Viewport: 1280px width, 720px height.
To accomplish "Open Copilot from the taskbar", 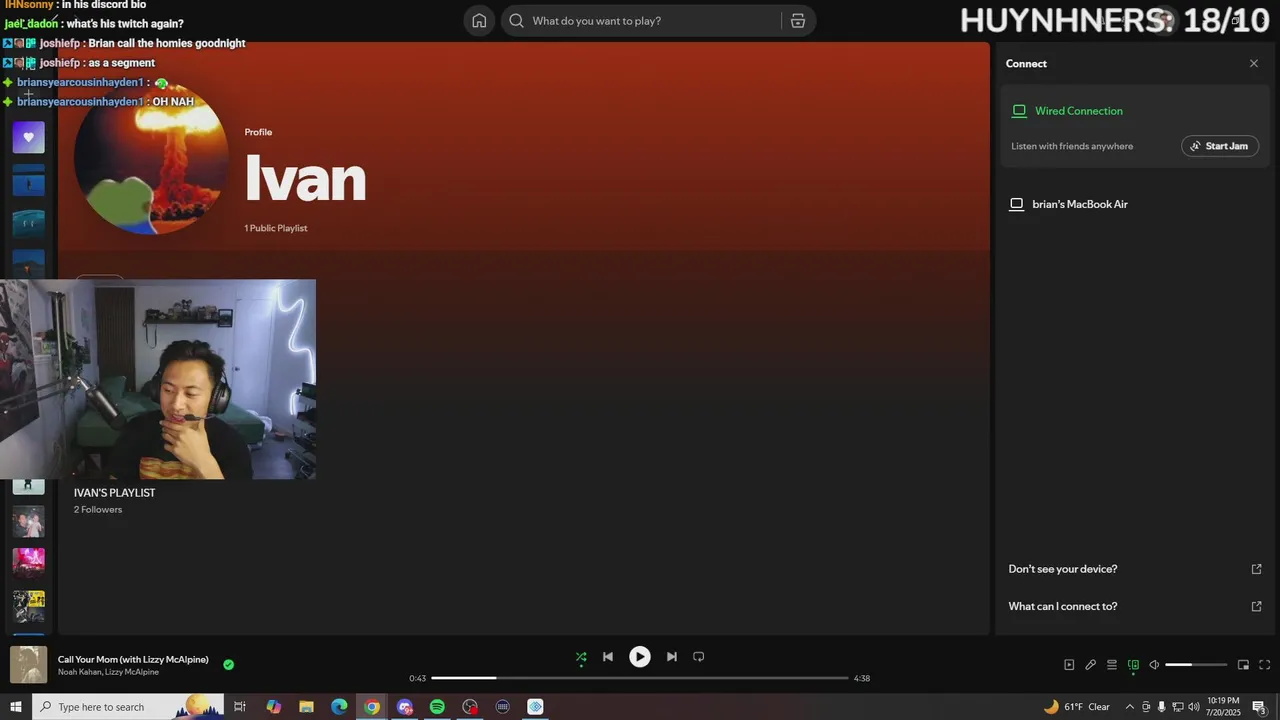I will [x=274, y=707].
